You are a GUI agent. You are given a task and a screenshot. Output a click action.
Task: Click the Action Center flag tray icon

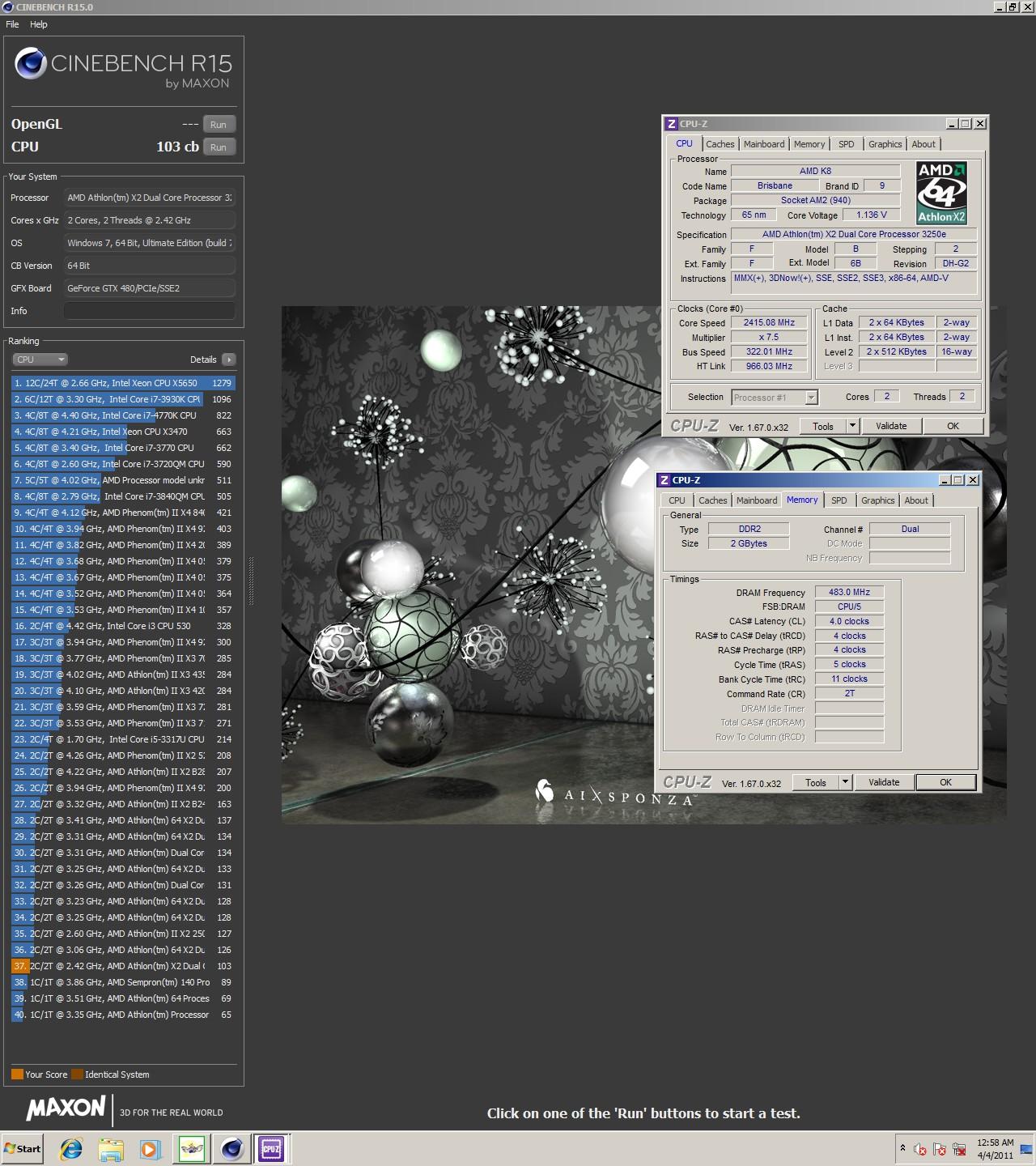(x=940, y=1149)
